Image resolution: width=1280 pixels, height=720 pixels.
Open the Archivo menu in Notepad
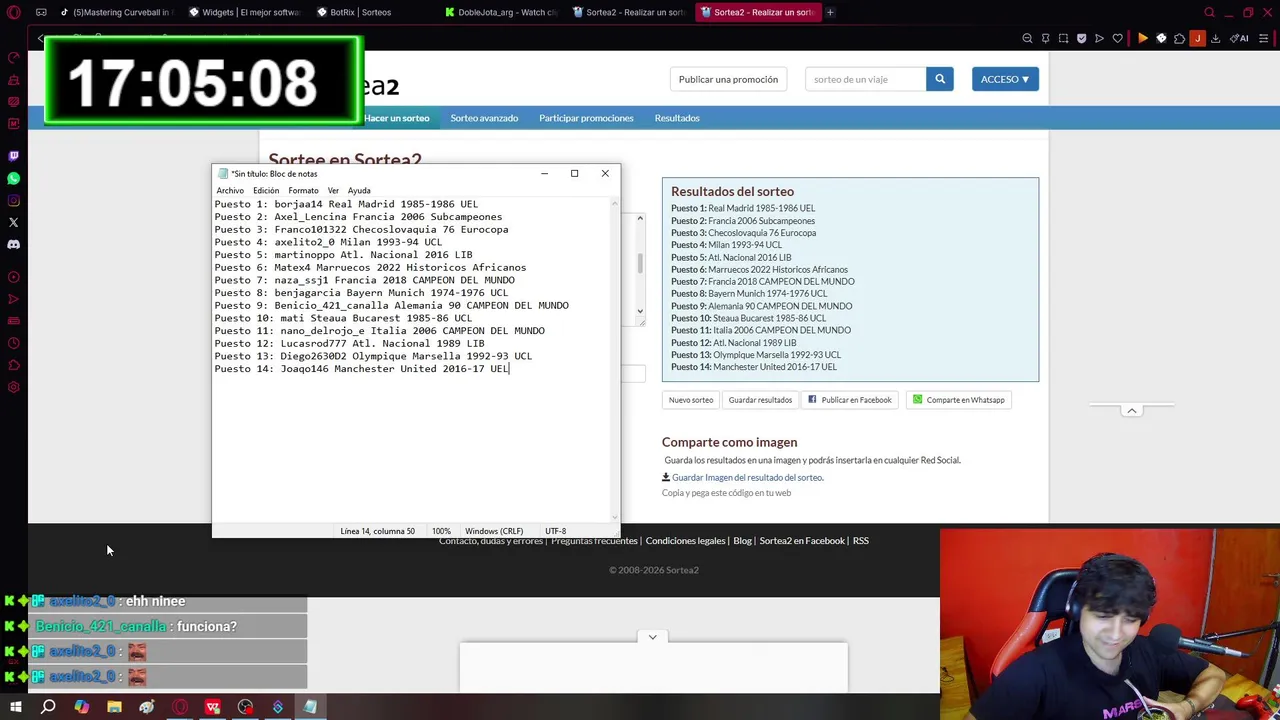(230, 190)
